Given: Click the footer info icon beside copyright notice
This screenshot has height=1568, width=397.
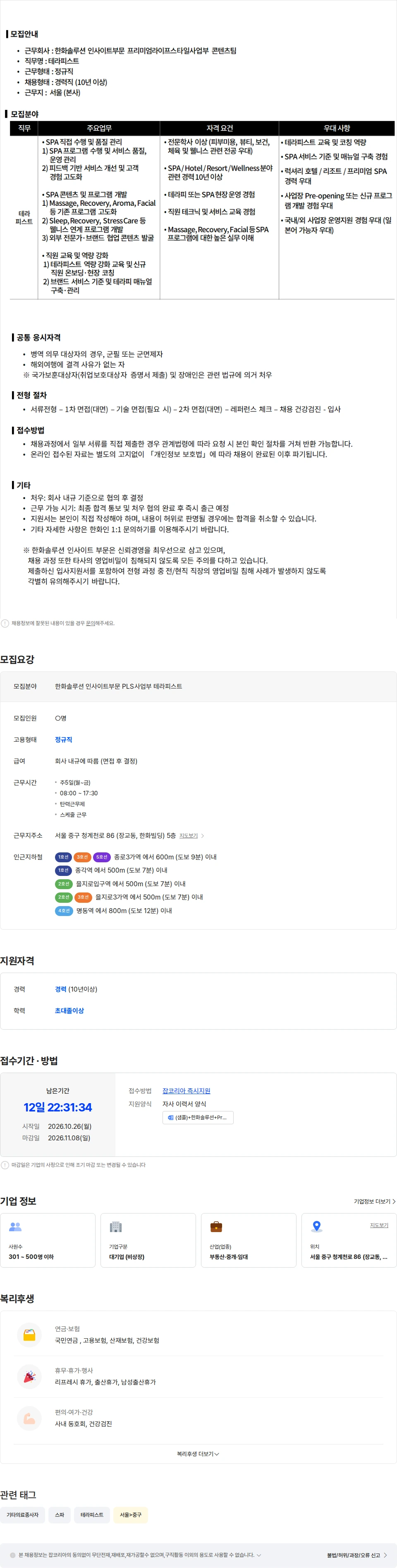Looking at the screenshot, I should tap(13, 1555).
